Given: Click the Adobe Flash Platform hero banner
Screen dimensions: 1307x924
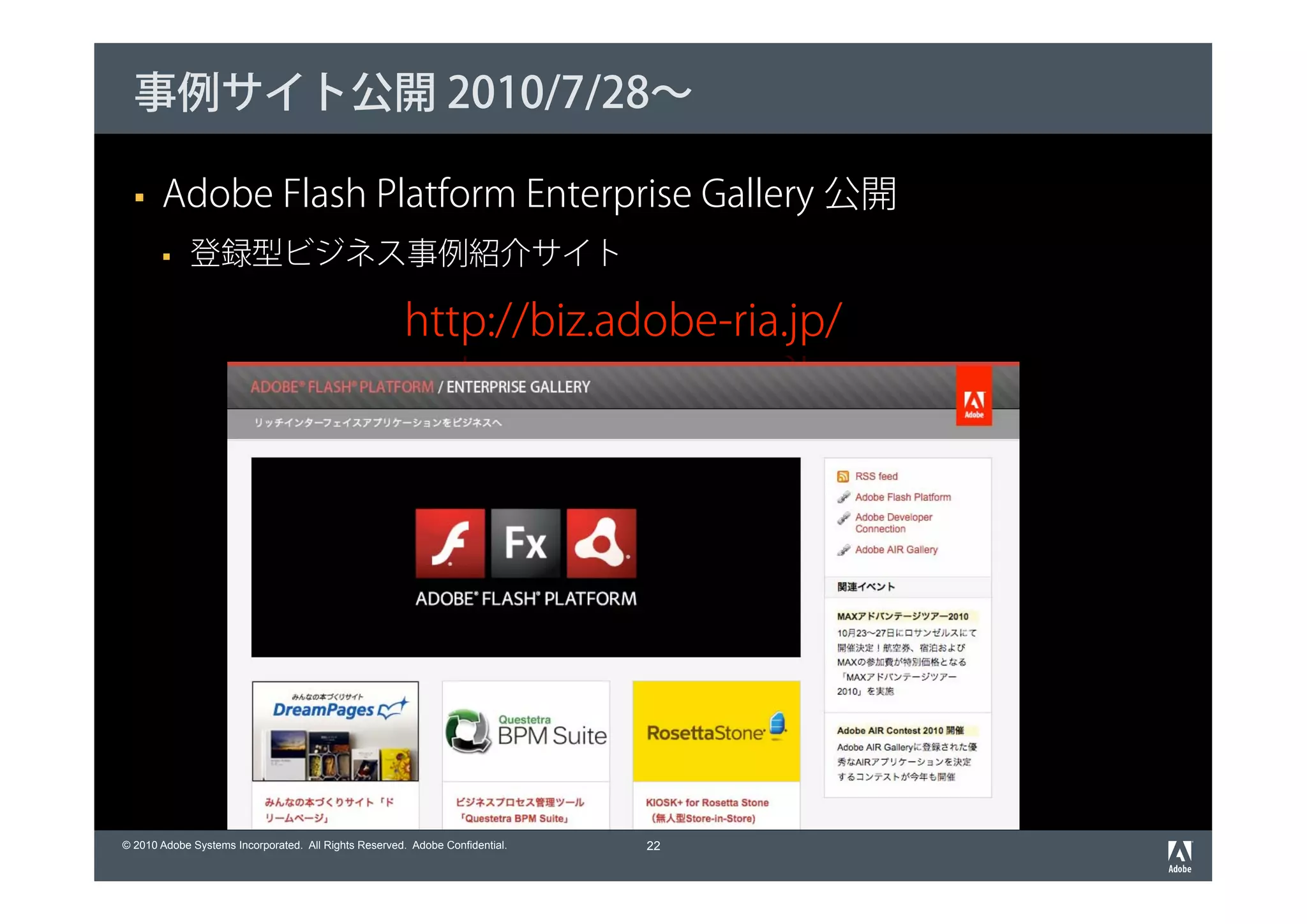Looking at the screenshot, I should click(526, 557).
